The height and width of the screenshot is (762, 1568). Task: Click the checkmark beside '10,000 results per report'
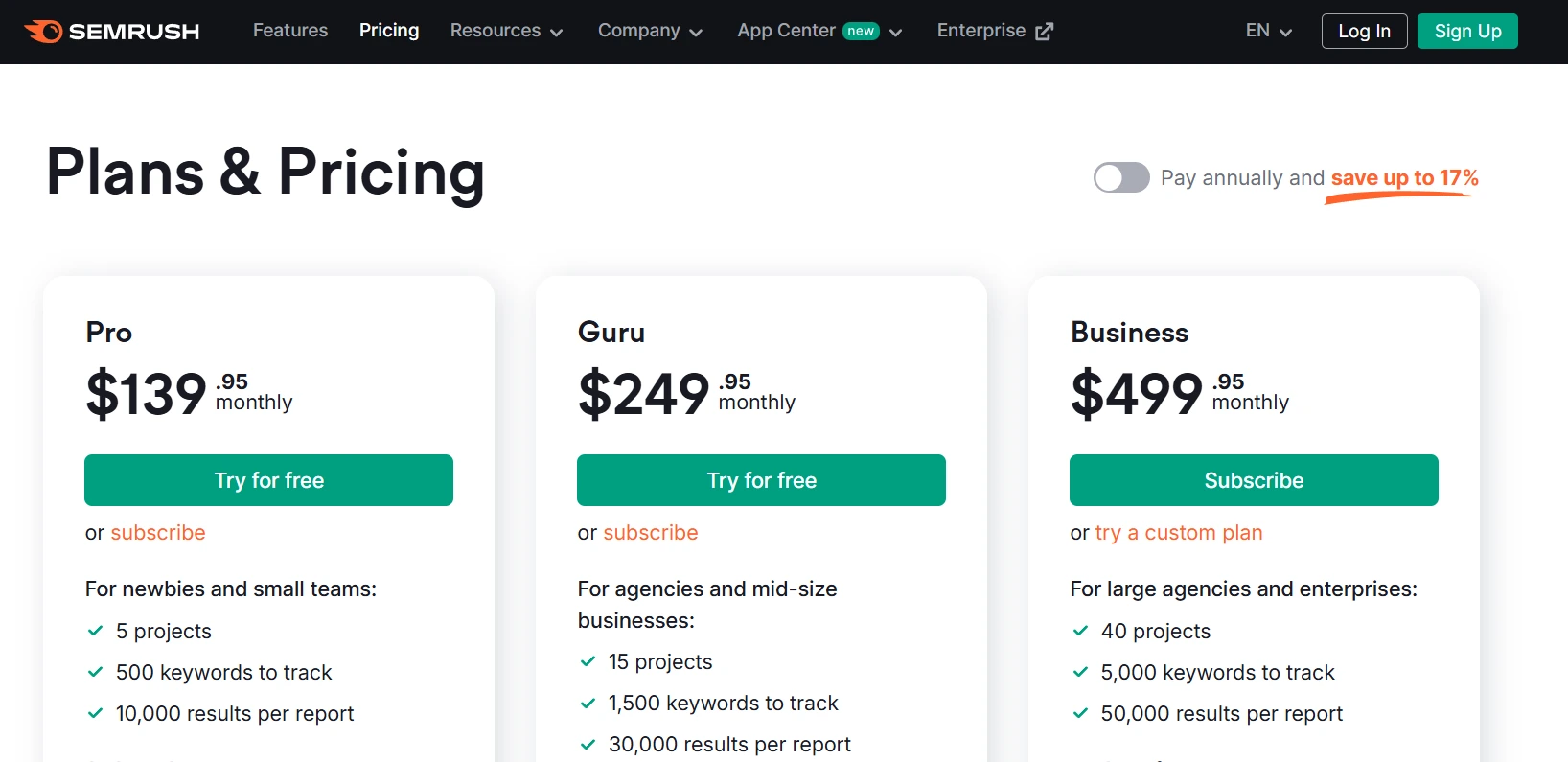pos(95,713)
